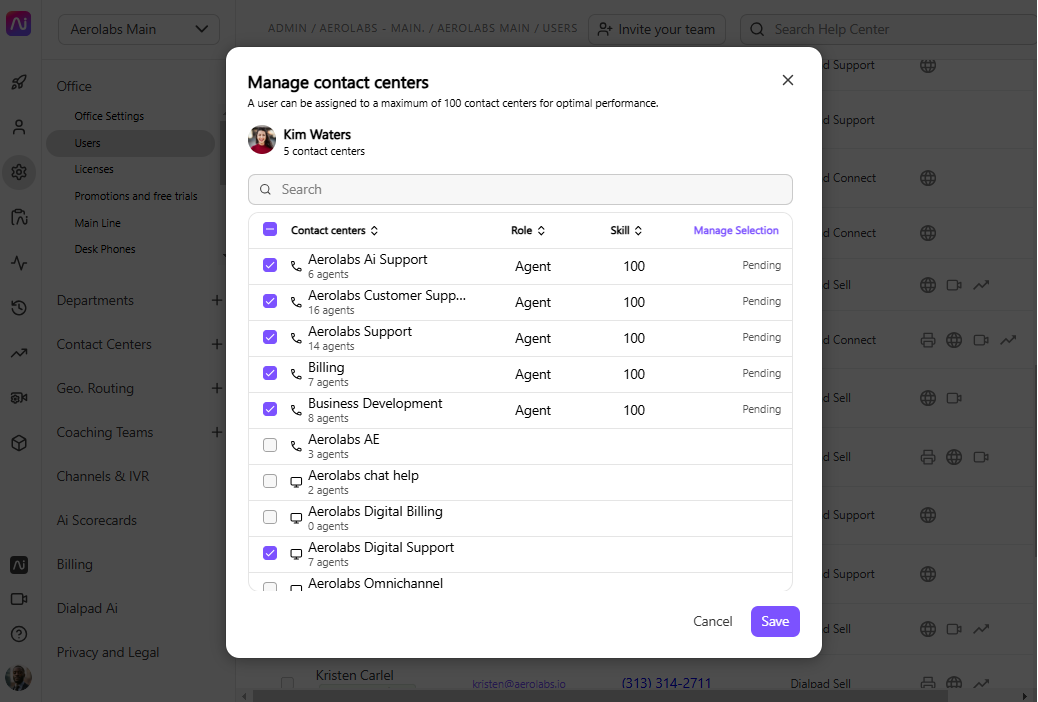
Task: Click Kim Waters profile picture
Action: pos(262,140)
